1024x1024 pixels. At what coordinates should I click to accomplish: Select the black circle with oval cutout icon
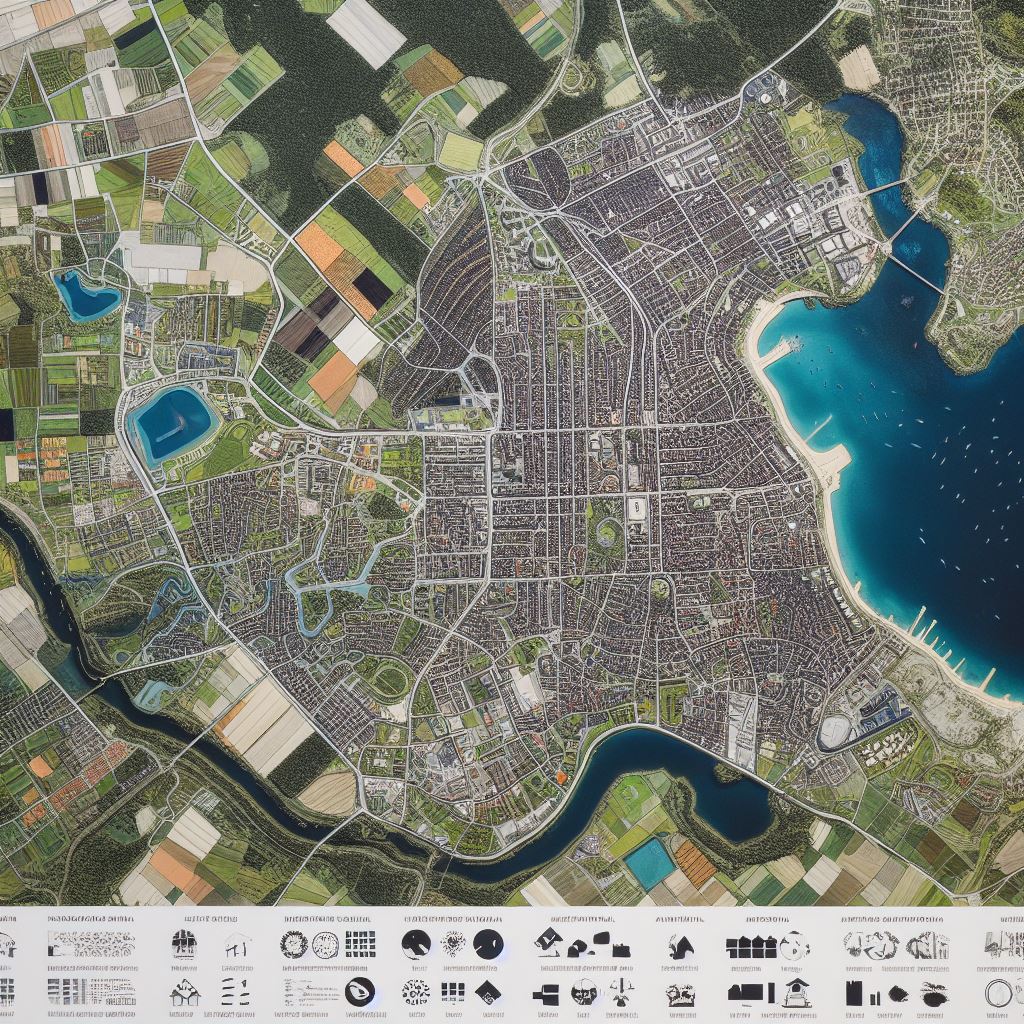357,991
